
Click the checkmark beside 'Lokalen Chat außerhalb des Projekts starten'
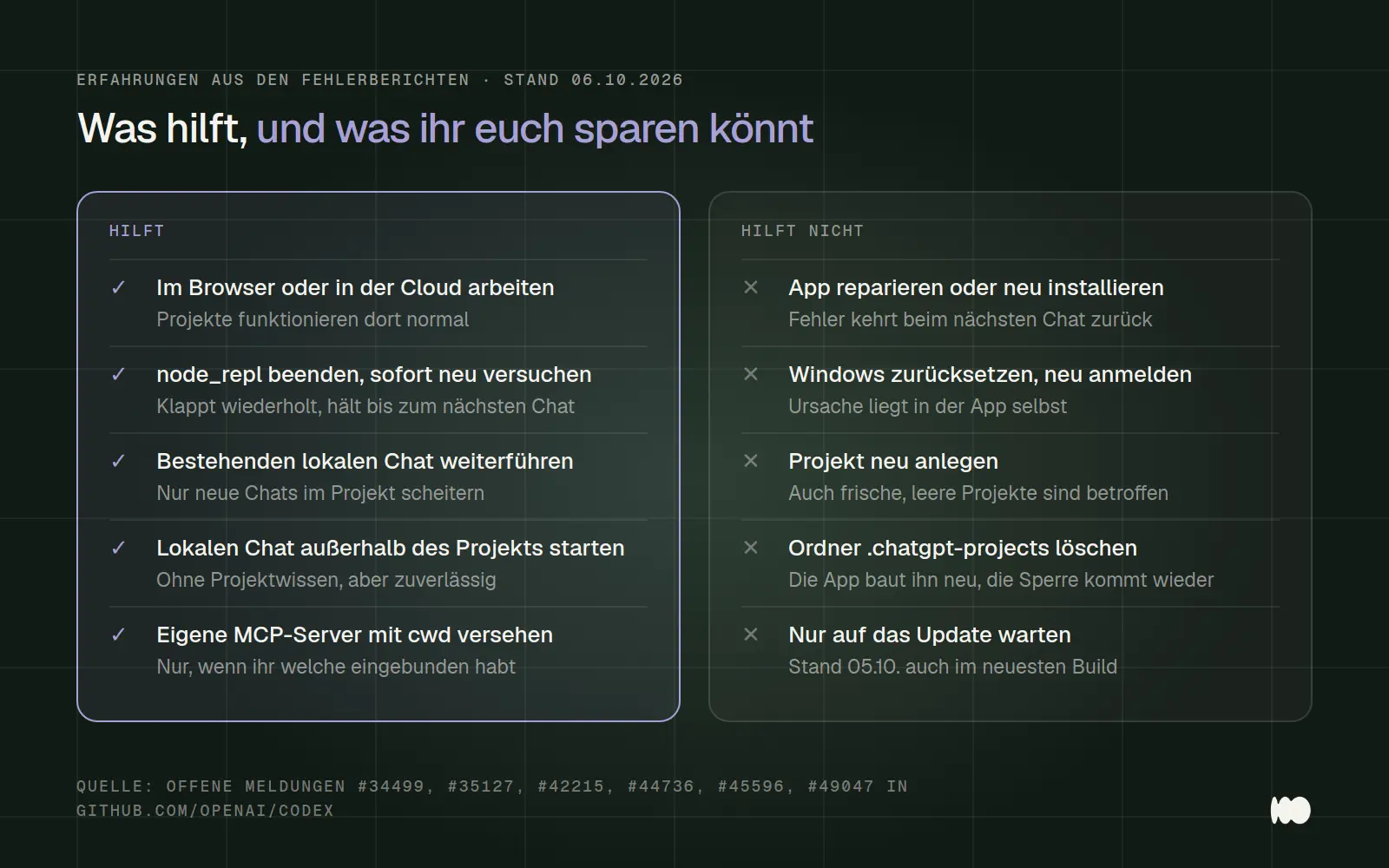coord(119,548)
